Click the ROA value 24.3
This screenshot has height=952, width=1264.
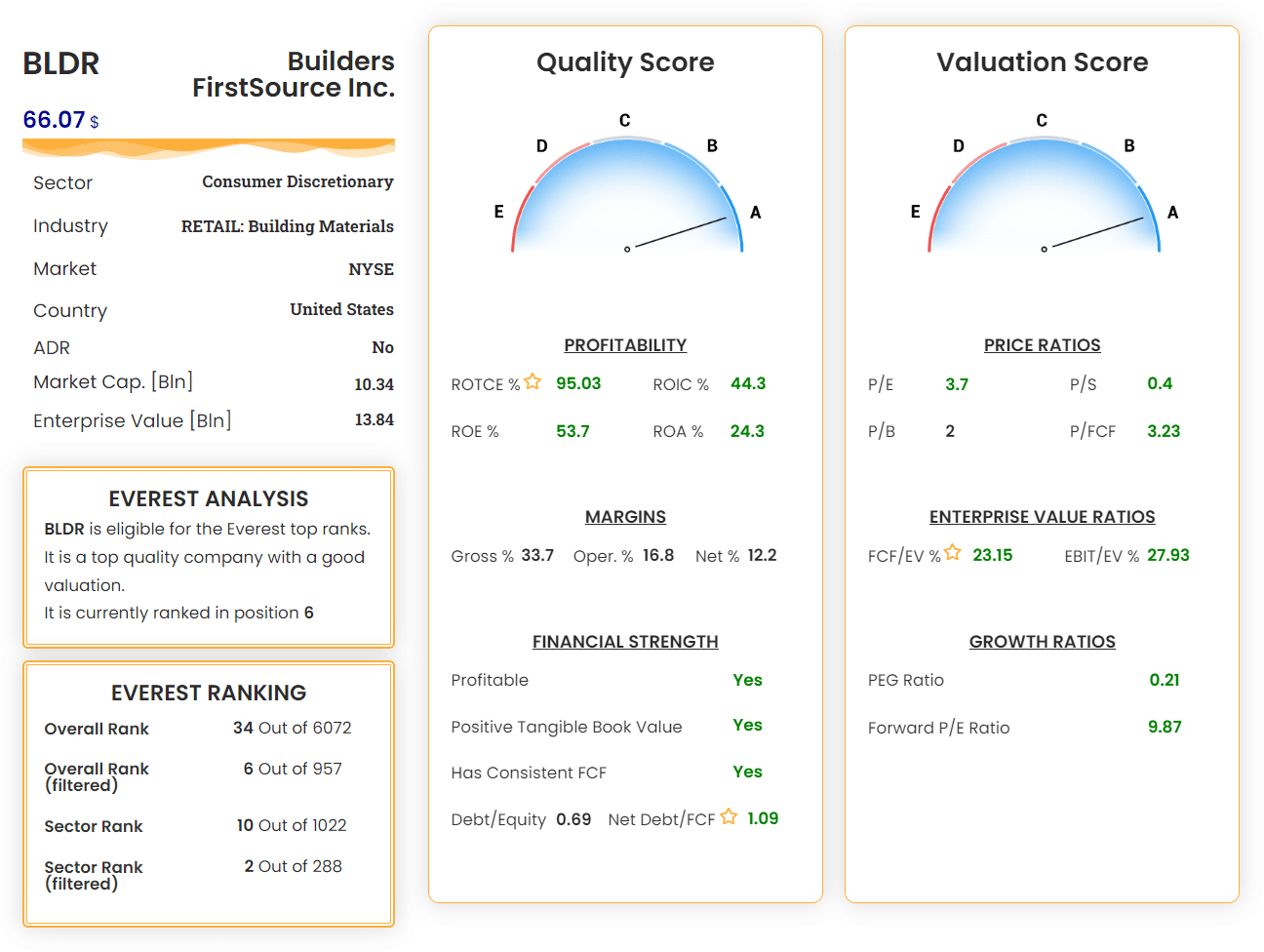747,431
